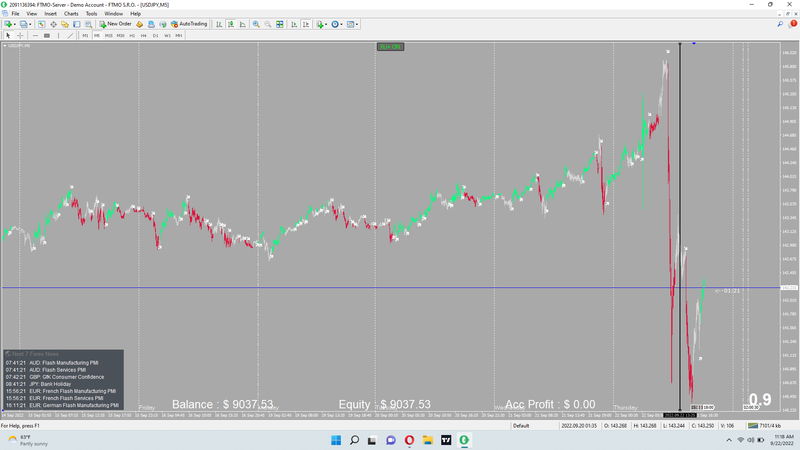The width and height of the screenshot is (800, 450).
Task: Open the profiles dropdown arrow
Action: pyautogui.click(x=29, y=23)
